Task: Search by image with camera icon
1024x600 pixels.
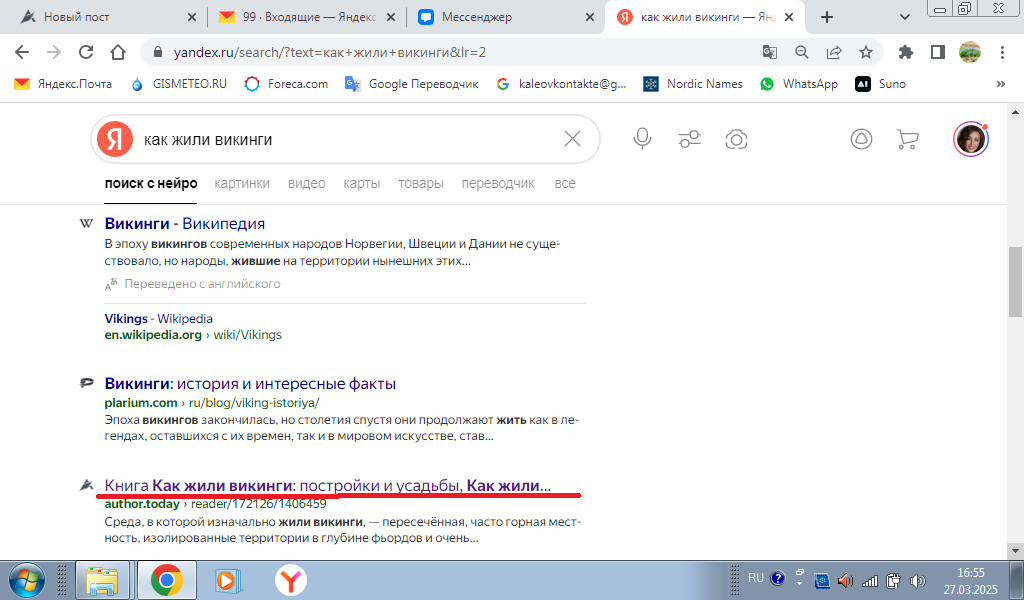Action: tap(736, 139)
